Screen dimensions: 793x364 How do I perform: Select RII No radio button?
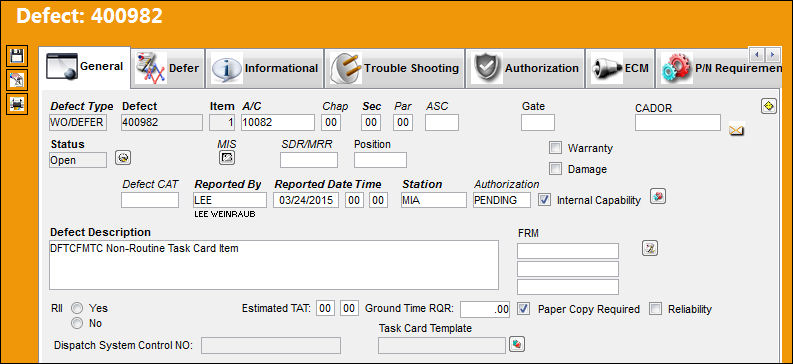77,323
